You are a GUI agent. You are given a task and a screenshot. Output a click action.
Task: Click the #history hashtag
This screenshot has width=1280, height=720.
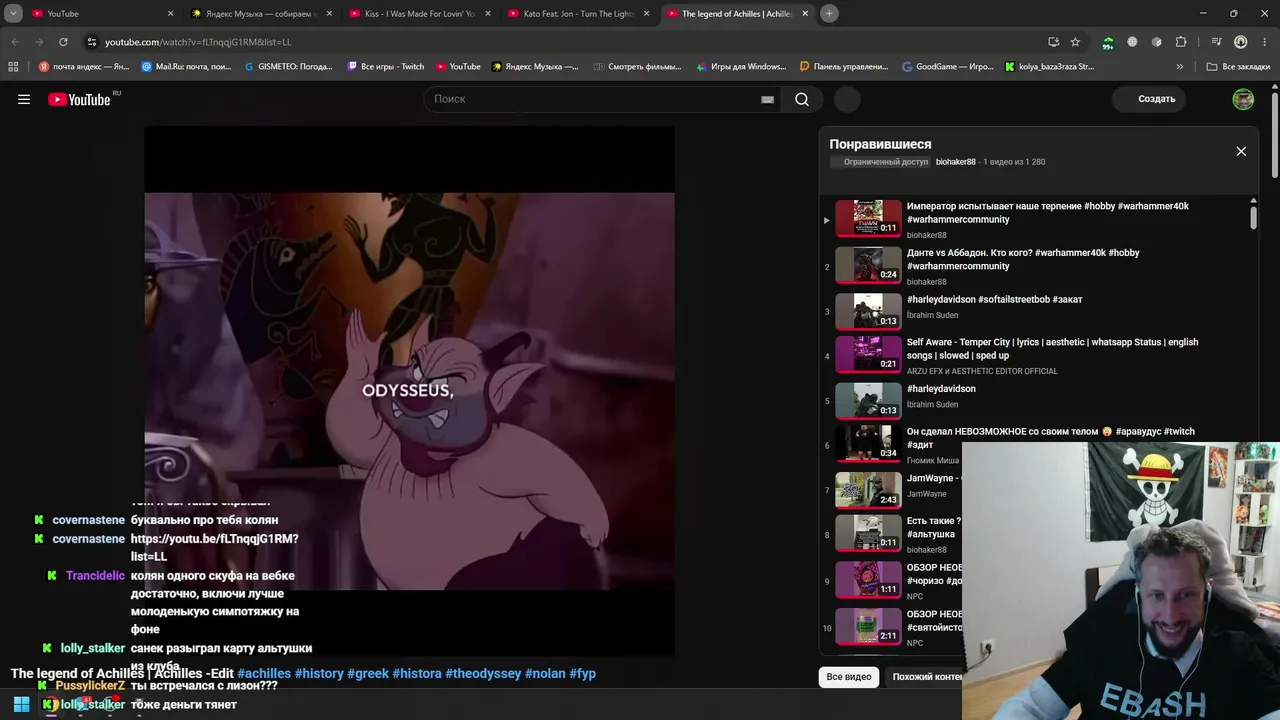319,674
